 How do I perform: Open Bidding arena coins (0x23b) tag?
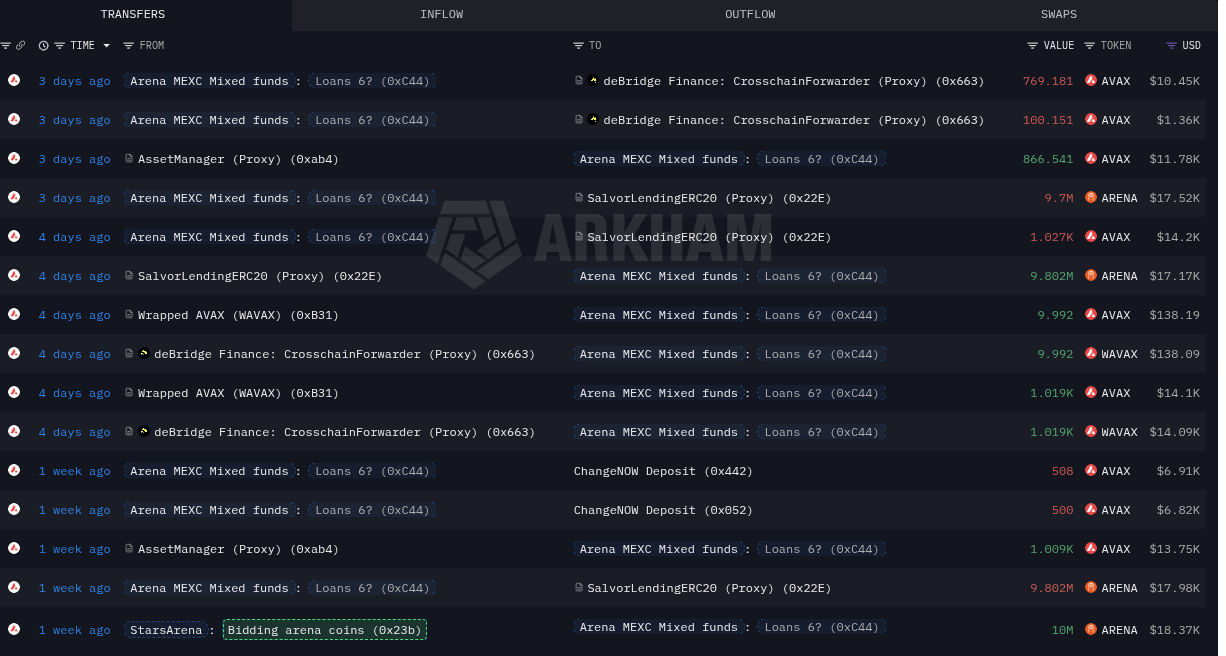pyautogui.click(x=325, y=630)
